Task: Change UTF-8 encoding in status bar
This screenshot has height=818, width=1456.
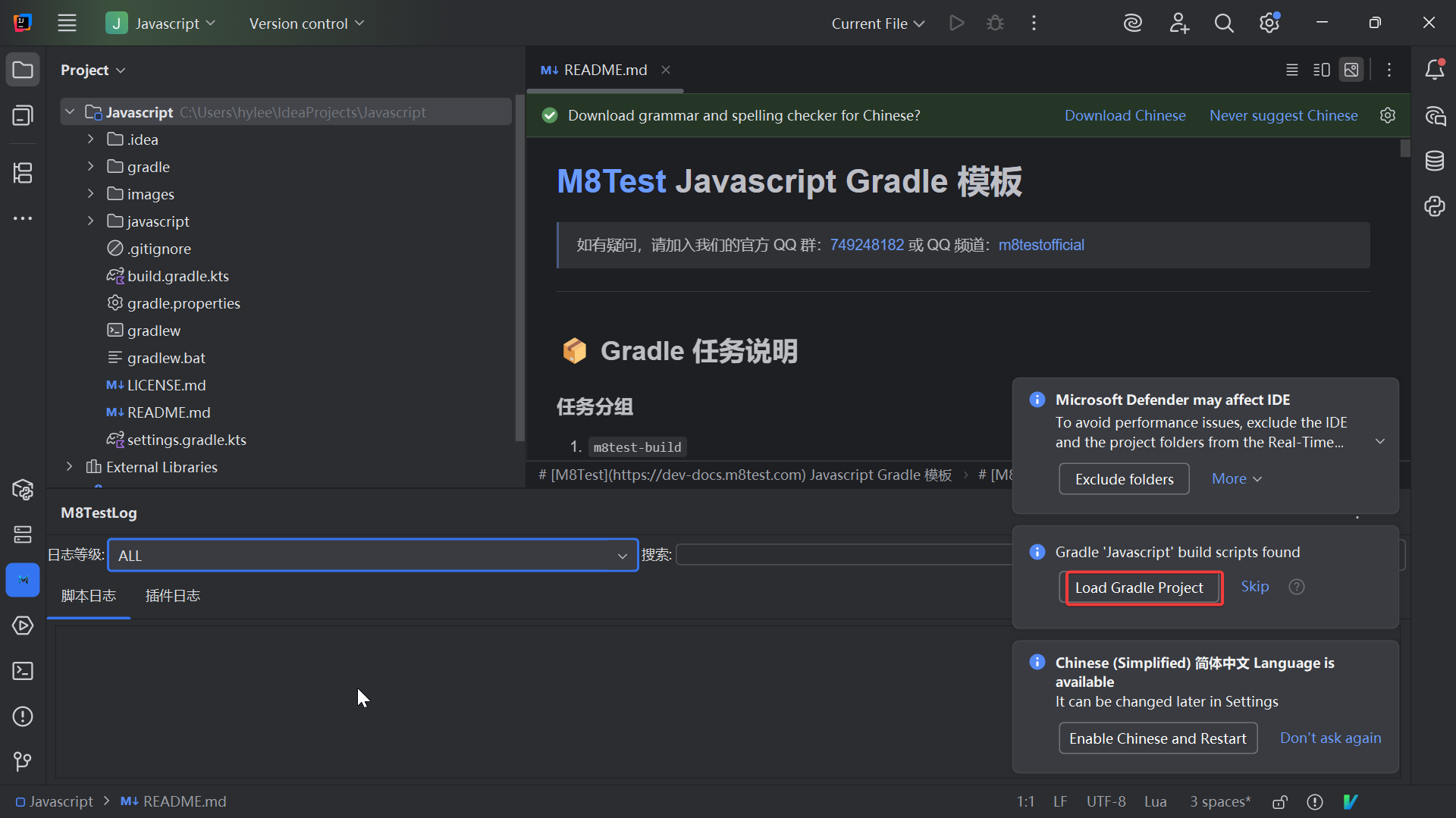Action: pos(1106,801)
